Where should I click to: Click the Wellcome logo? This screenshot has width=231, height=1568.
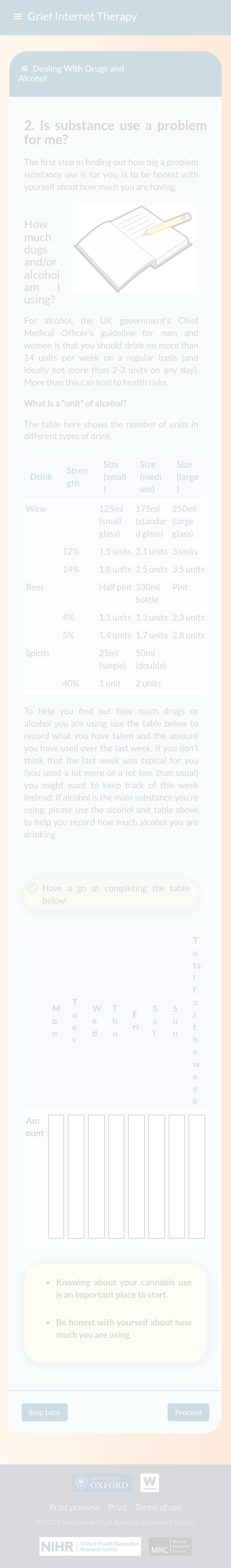click(x=150, y=1483)
